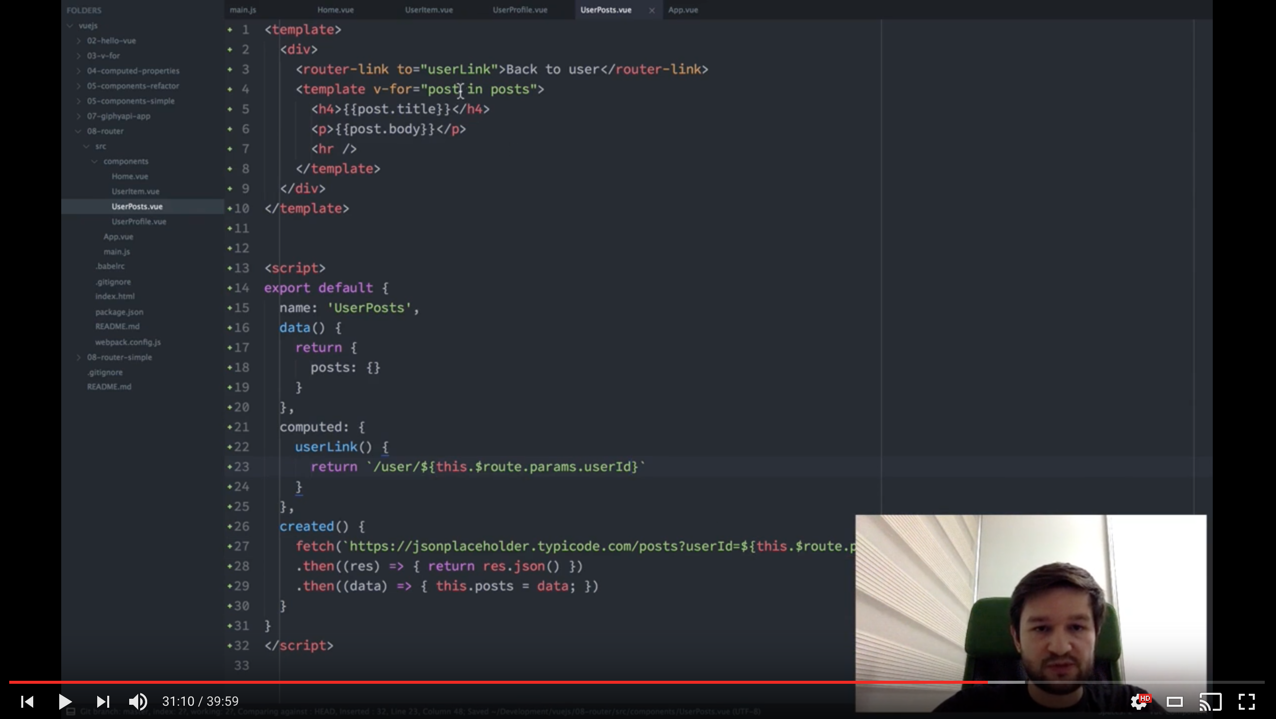Viewport: 1276px width, 719px height.
Task: Click the 31:10 / 39:59 time display
Action: 201,702
